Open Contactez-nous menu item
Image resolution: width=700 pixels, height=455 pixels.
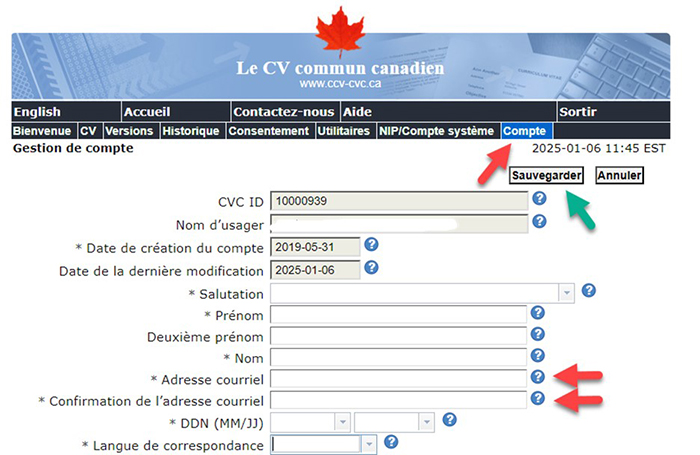285,112
